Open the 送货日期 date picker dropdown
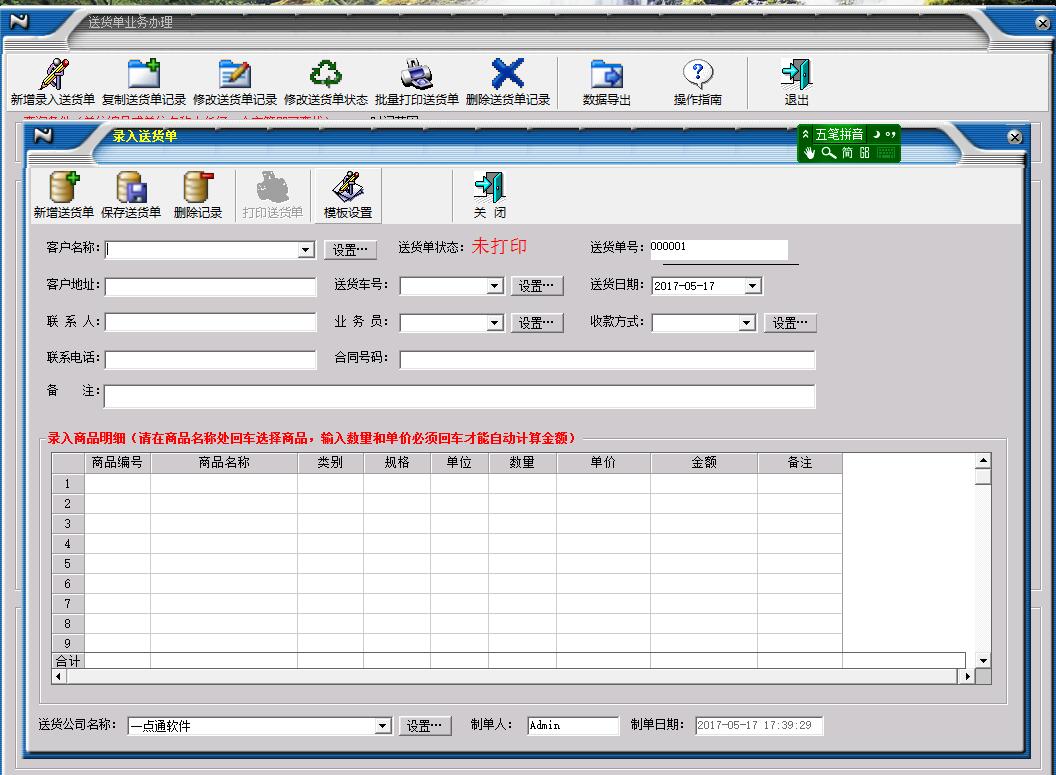Screen dimensions: 1056x775 coord(753,286)
